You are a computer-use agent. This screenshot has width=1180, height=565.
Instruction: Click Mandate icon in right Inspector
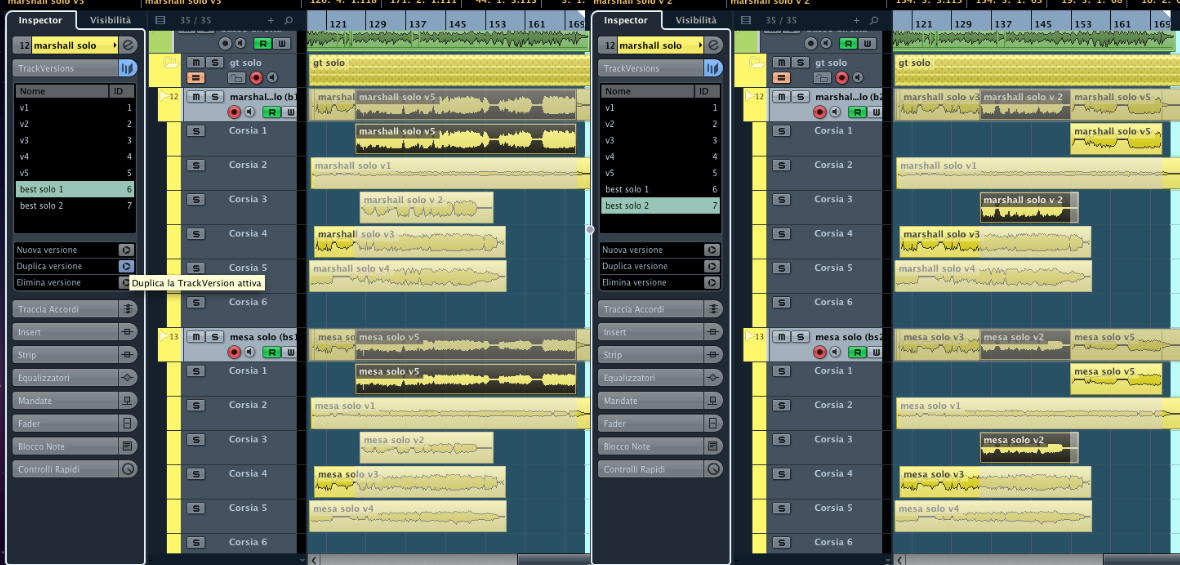[x=713, y=401]
